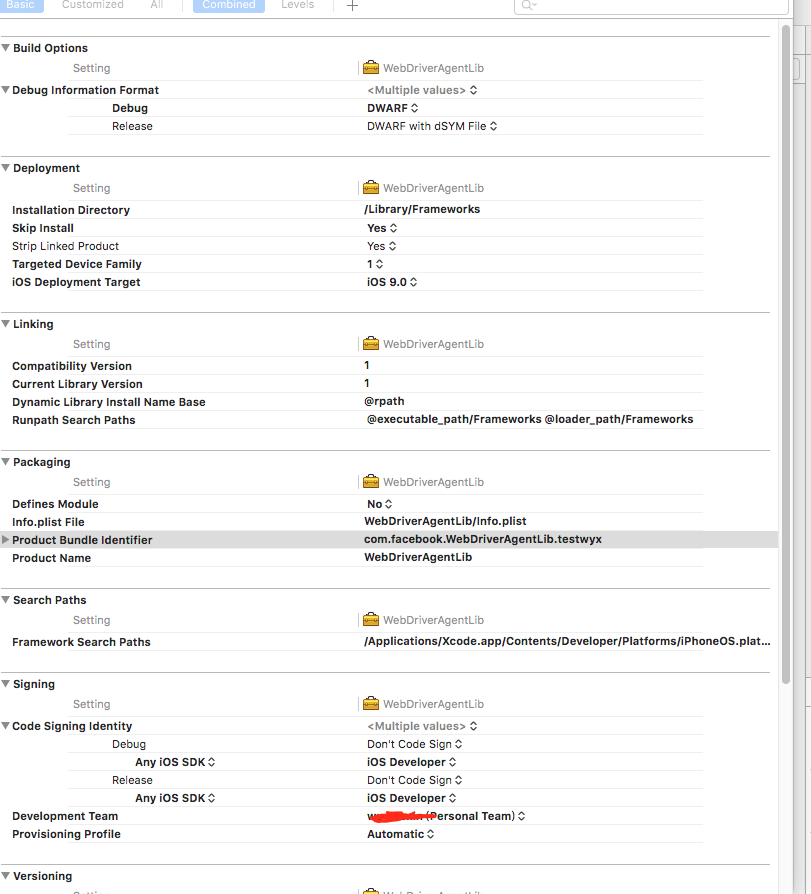Open the Provisioning Profile Automatic dropdown
The width and height of the screenshot is (811, 894).
[x=400, y=834]
